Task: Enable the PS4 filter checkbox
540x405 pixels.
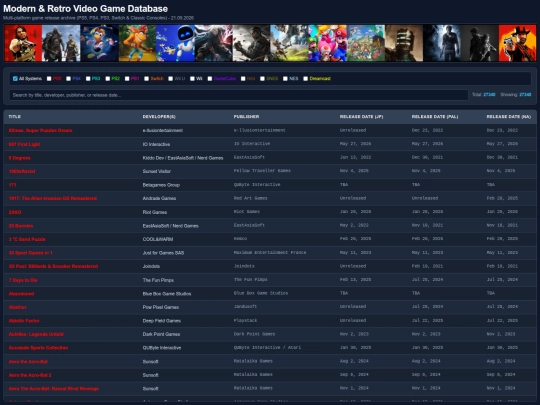Action: coord(68,79)
